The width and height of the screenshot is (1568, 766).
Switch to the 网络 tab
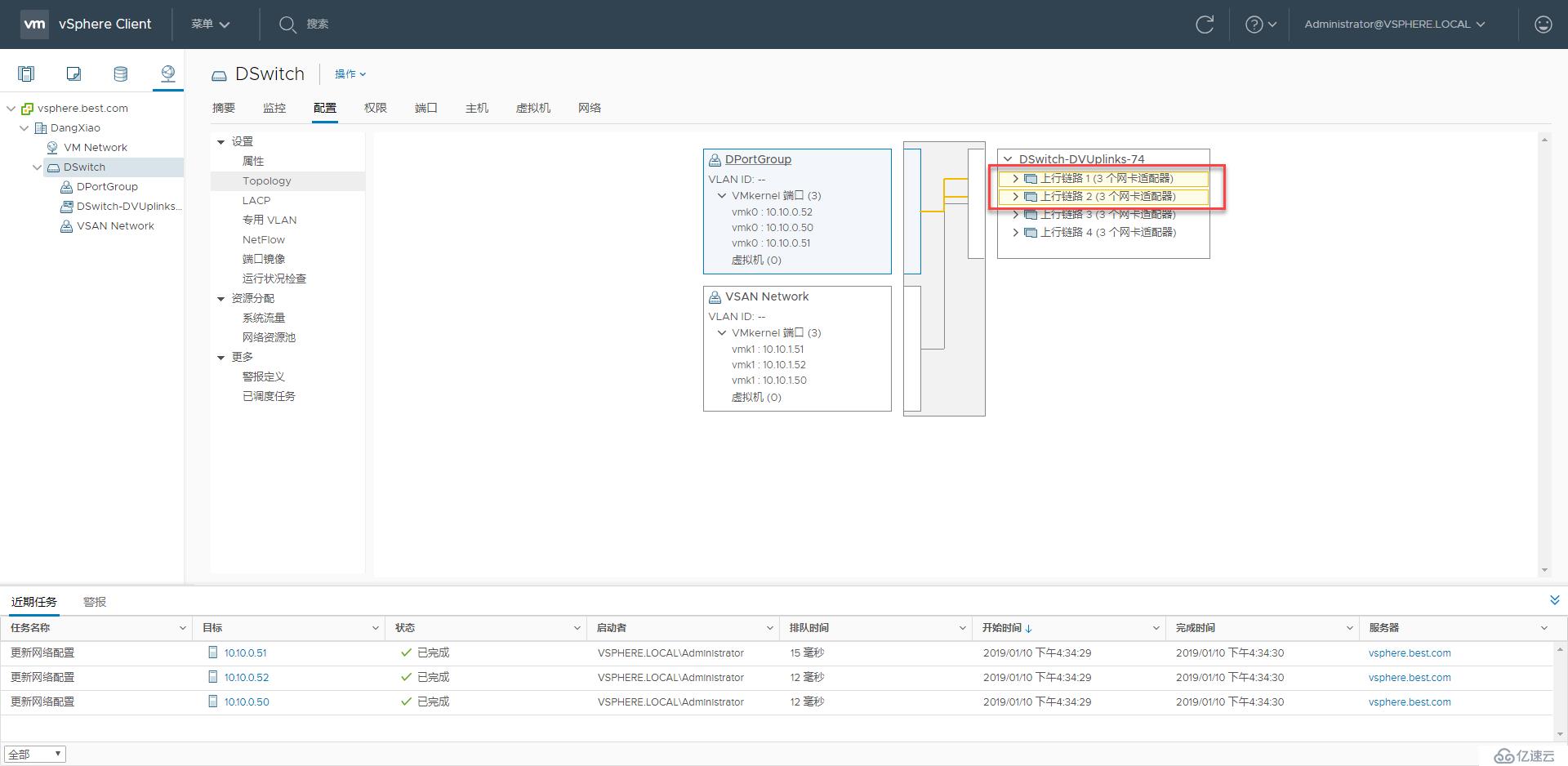coord(590,108)
